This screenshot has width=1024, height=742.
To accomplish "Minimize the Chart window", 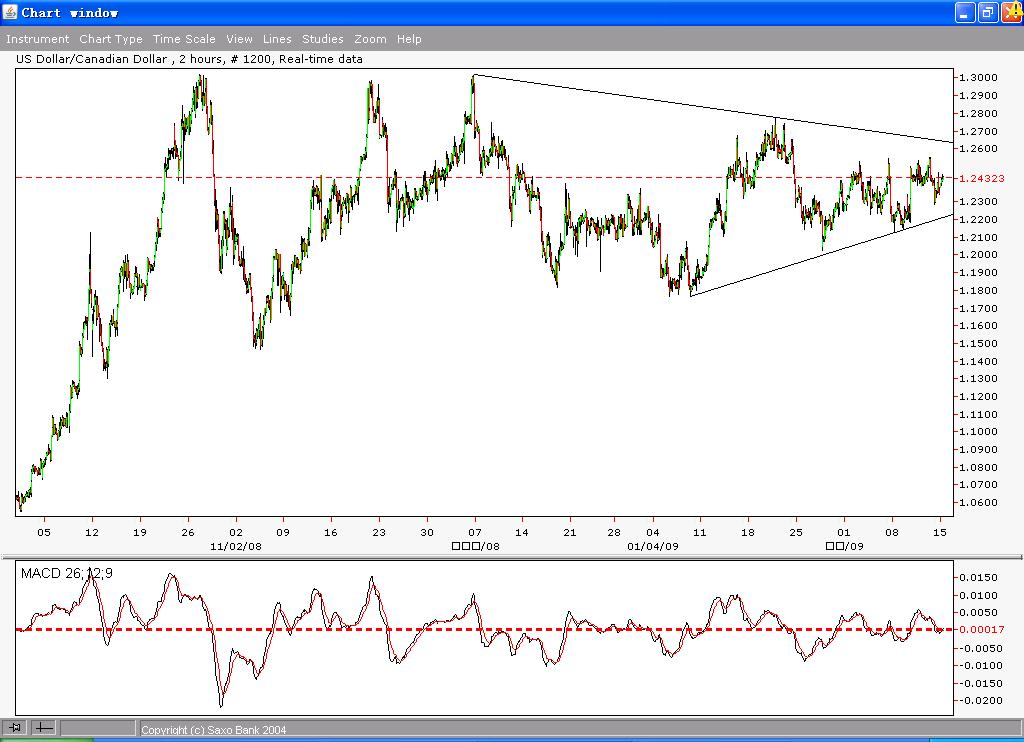I will tap(965, 12).
